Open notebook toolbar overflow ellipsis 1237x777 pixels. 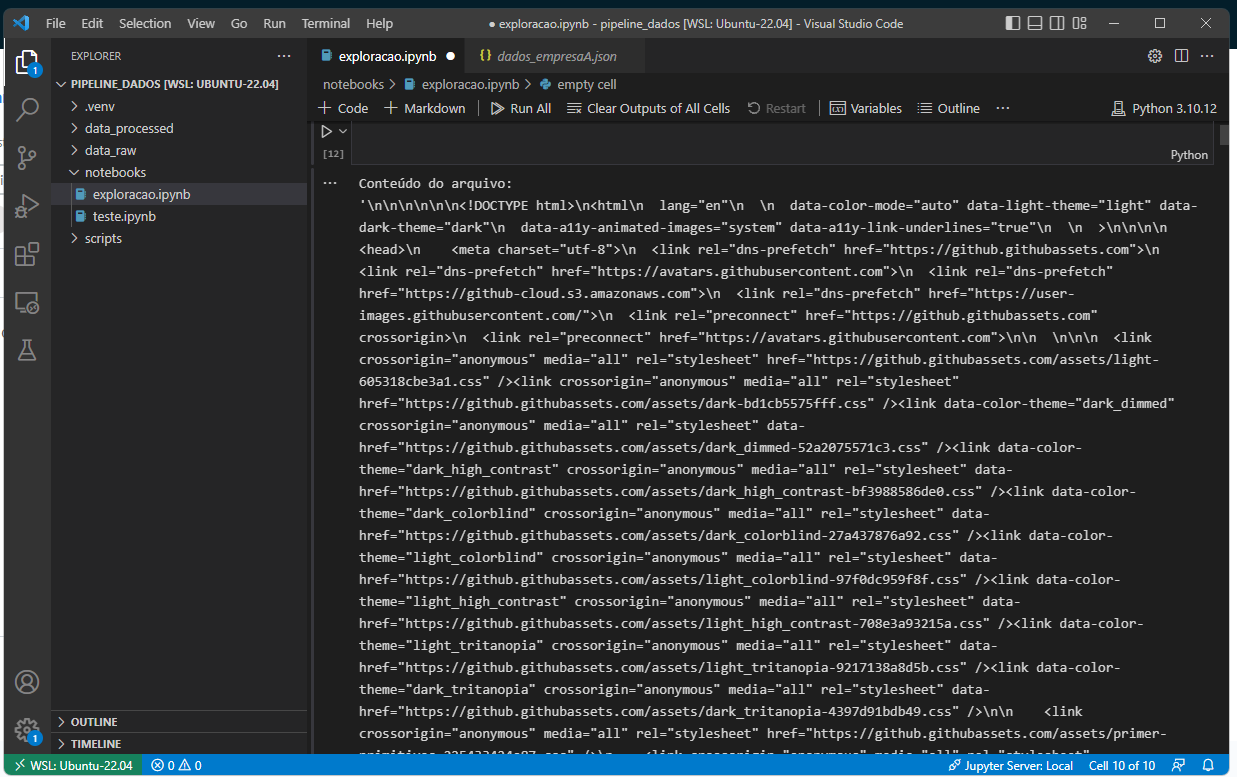[x=1003, y=108]
